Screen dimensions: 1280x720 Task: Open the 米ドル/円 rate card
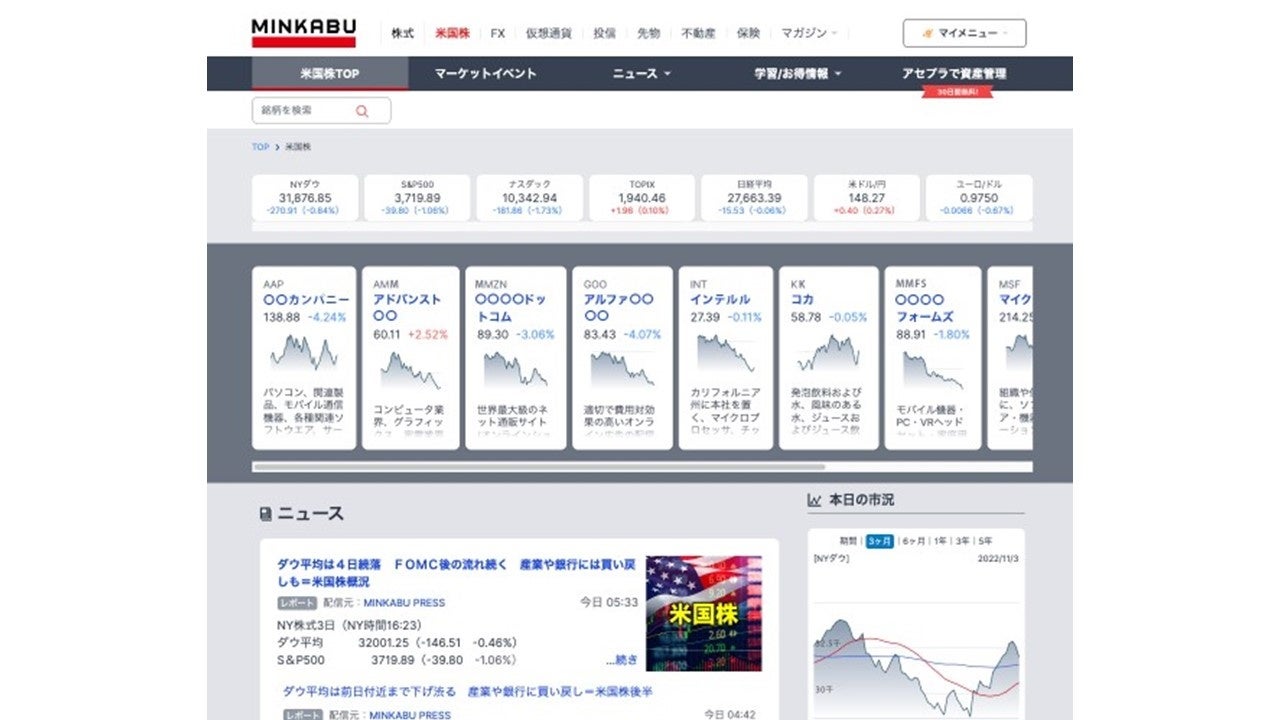pyautogui.click(x=866, y=198)
